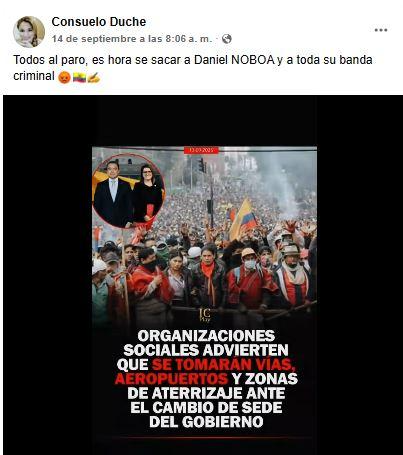Click the man with red scarf at center
403x455 pixels.
click(209, 275)
